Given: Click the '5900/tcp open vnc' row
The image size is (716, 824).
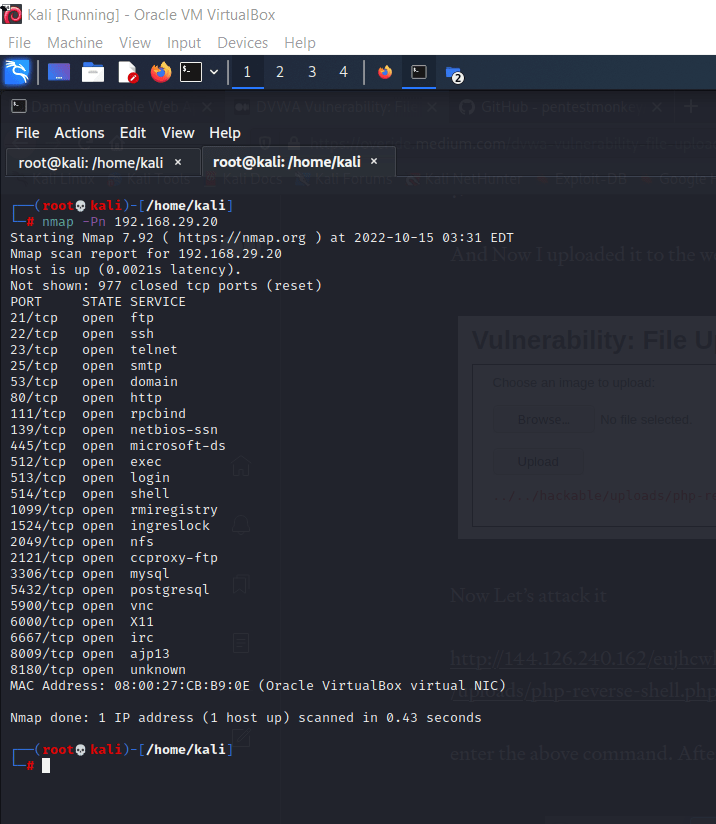Looking at the screenshot, I should pyautogui.click(x=82, y=606).
